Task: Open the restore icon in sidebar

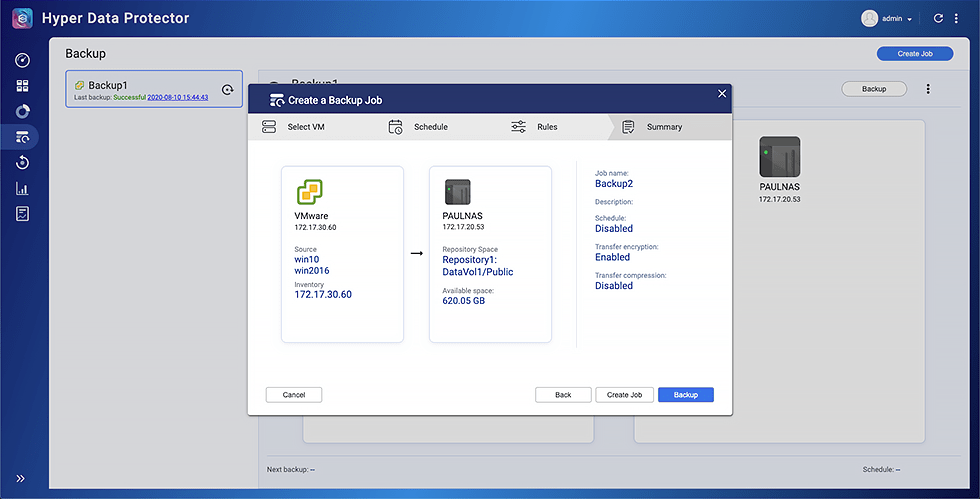Action: coord(22,163)
